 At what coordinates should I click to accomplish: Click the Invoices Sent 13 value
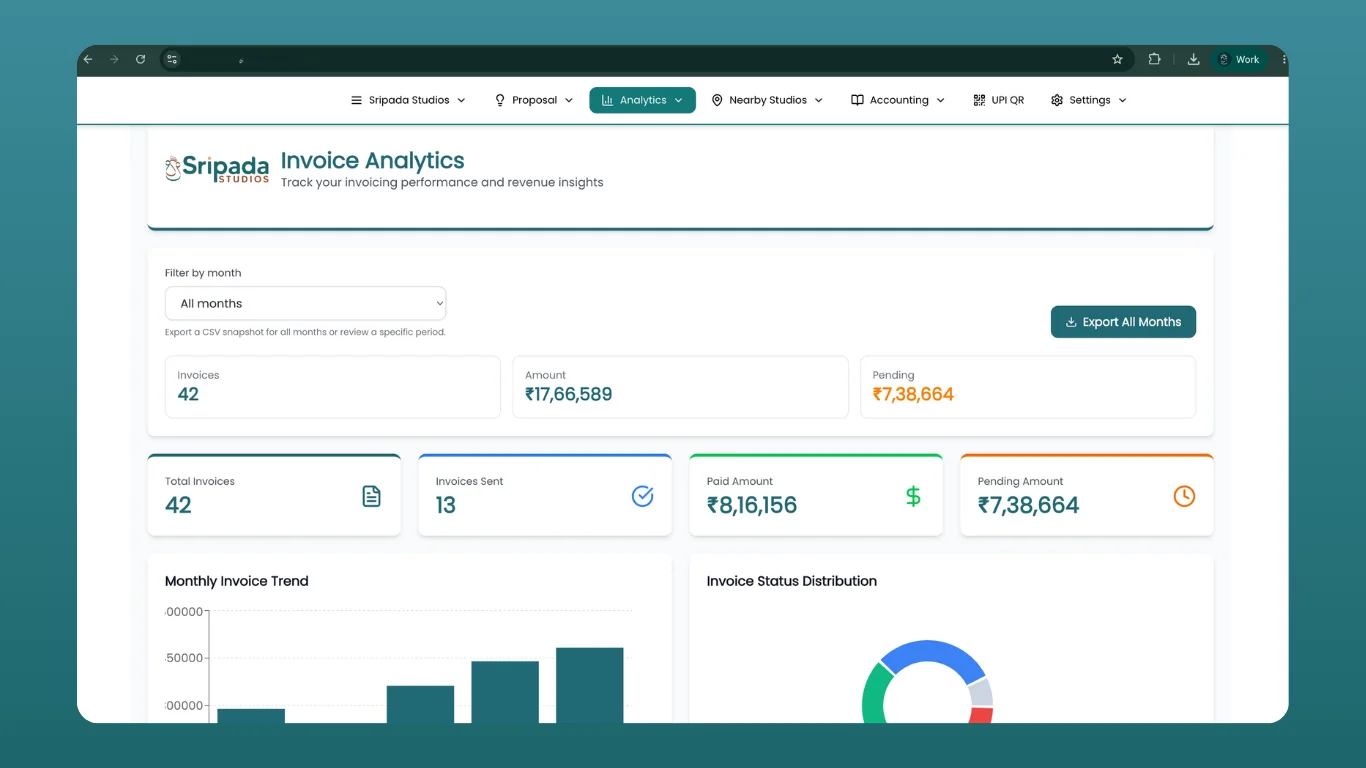pos(446,505)
